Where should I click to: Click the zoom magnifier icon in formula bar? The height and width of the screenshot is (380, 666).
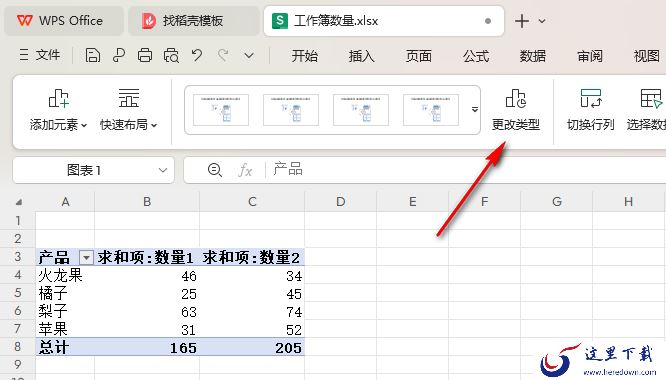point(214,170)
